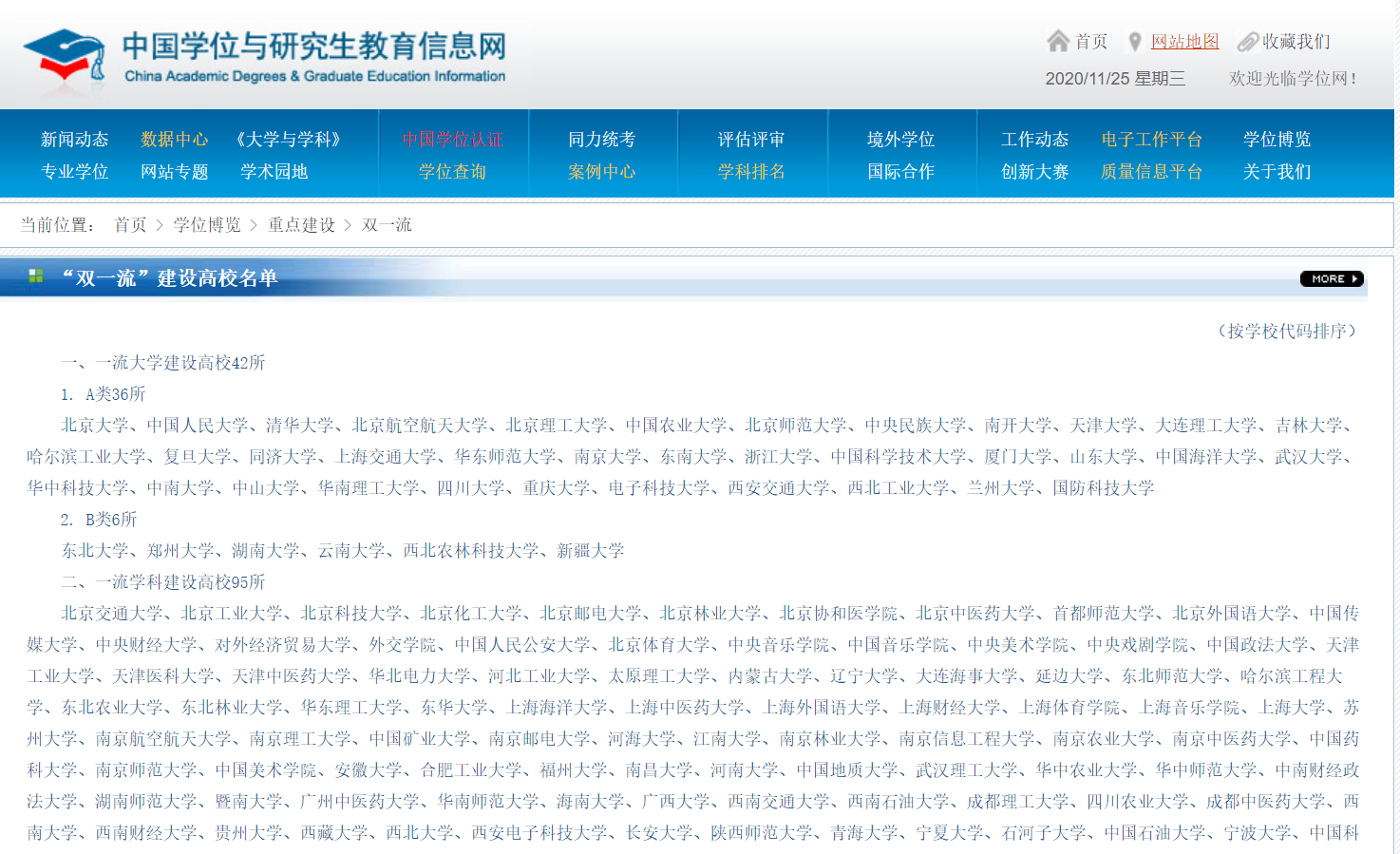The height and width of the screenshot is (854, 1400).
Task: Click 二、一流学科建设高校95所 heading text
Action: pyautogui.click(x=163, y=582)
